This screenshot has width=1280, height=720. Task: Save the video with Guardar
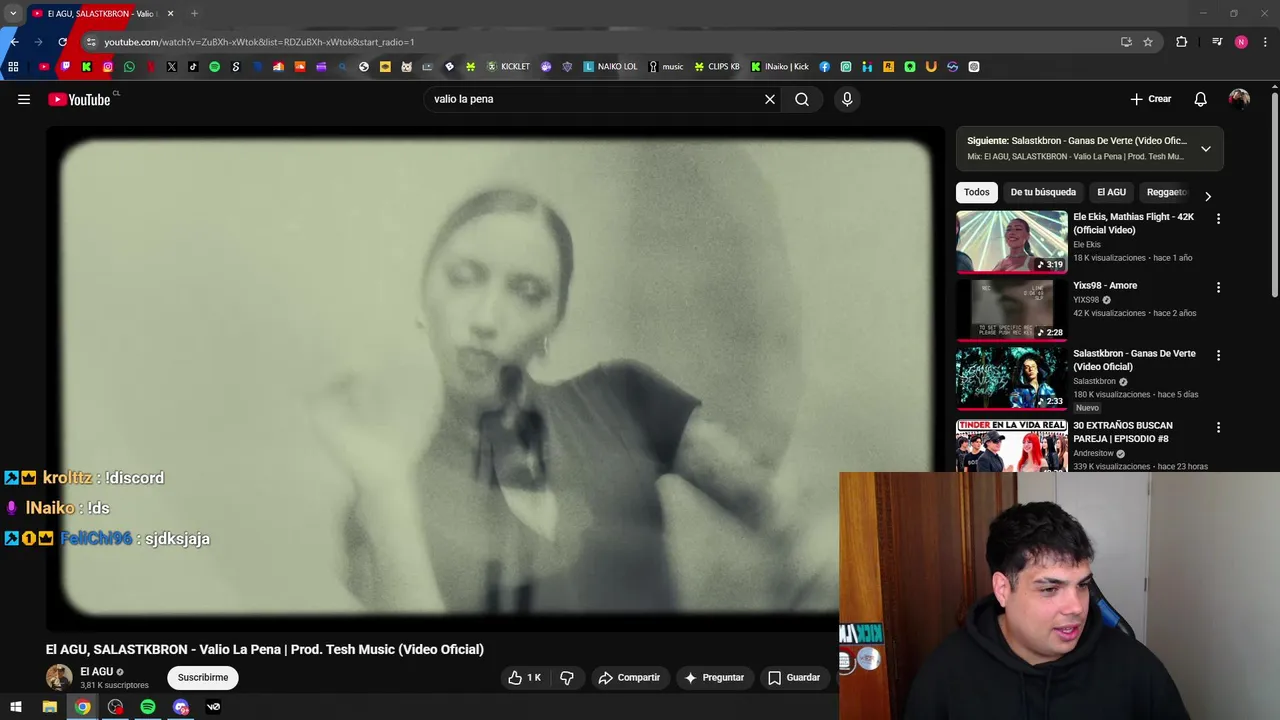pos(794,677)
